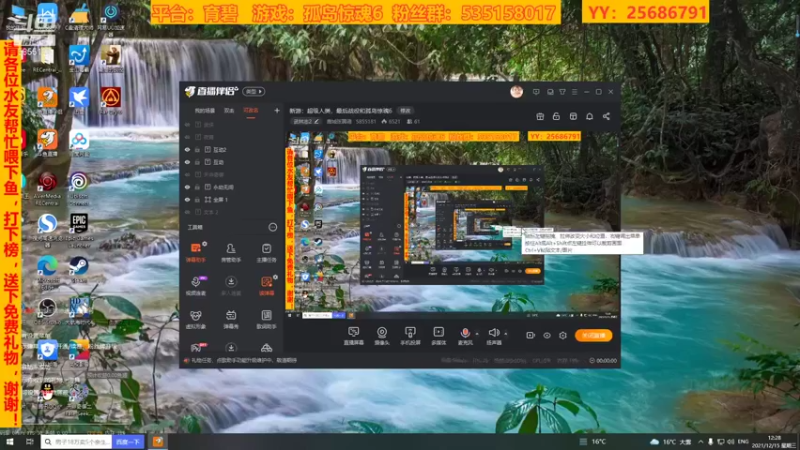Toggle the eye on the first source row
Image resolution: width=800 pixels, height=450 pixels.
[187, 124]
